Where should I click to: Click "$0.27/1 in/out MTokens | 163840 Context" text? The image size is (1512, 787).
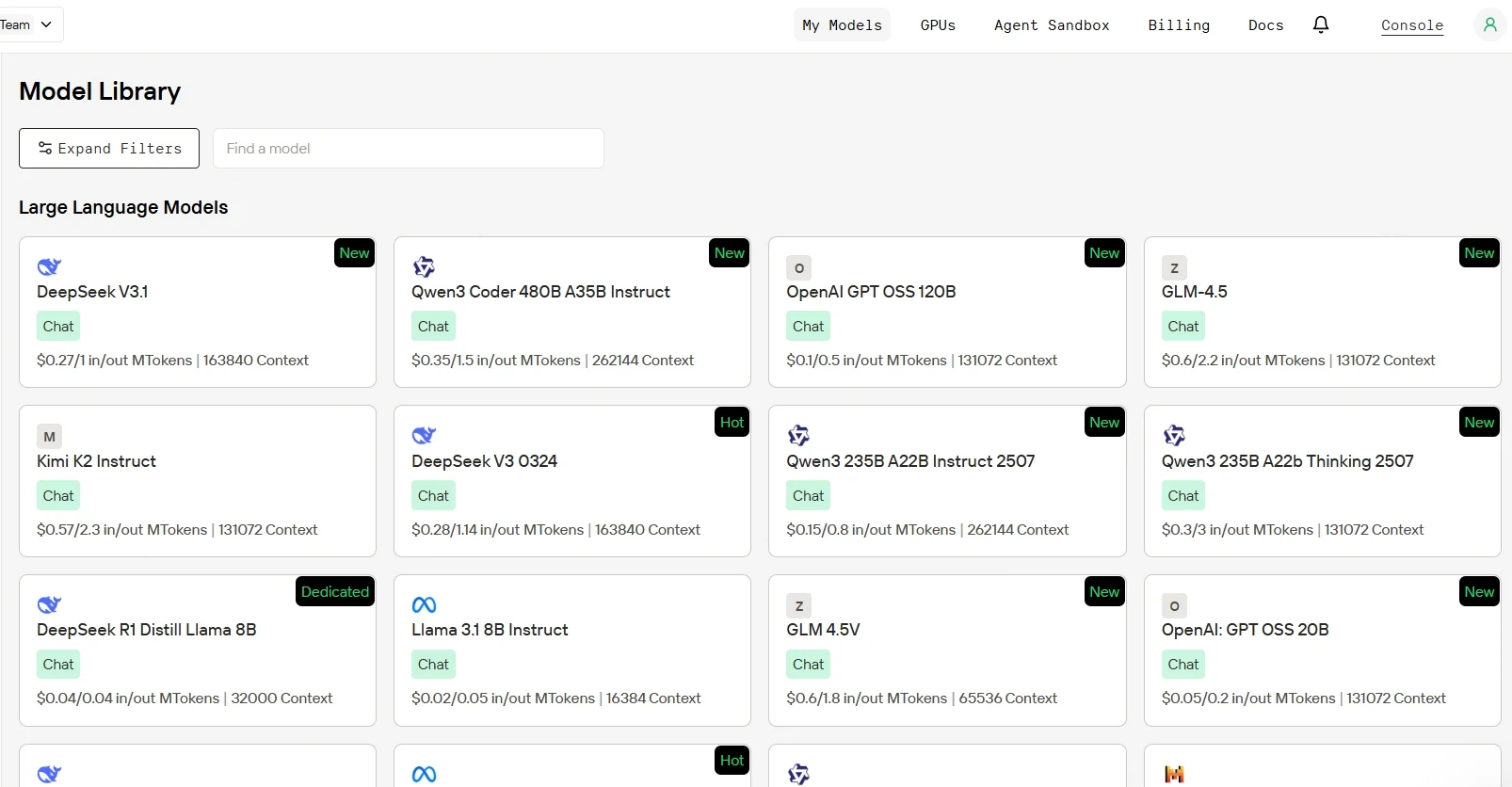[x=172, y=361]
